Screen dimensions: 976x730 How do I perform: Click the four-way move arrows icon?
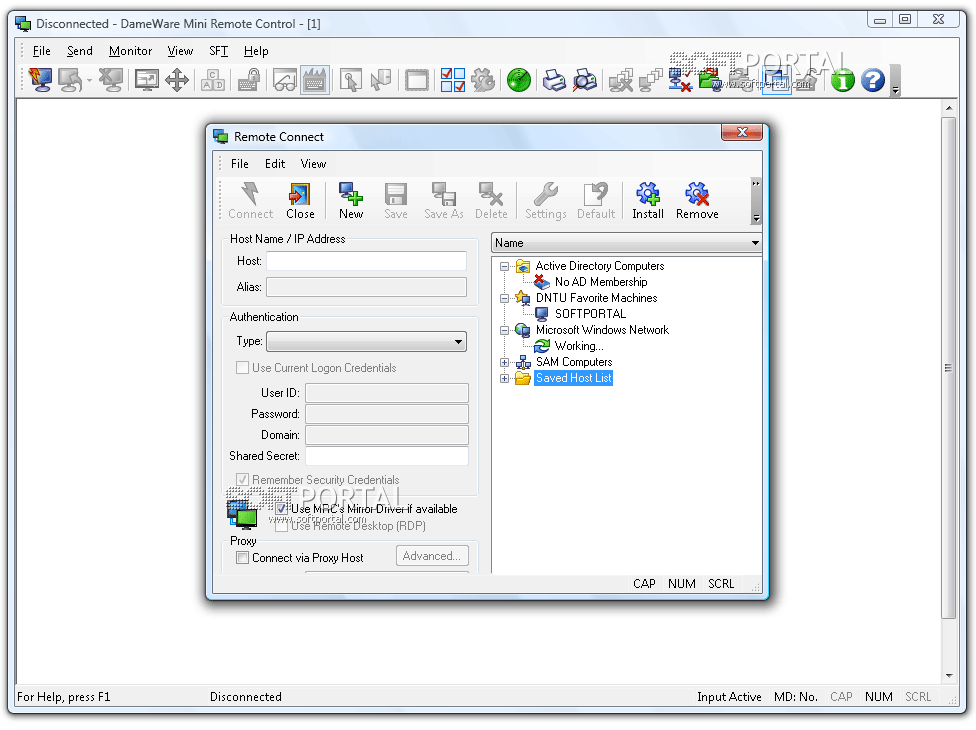click(x=177, y=80)
